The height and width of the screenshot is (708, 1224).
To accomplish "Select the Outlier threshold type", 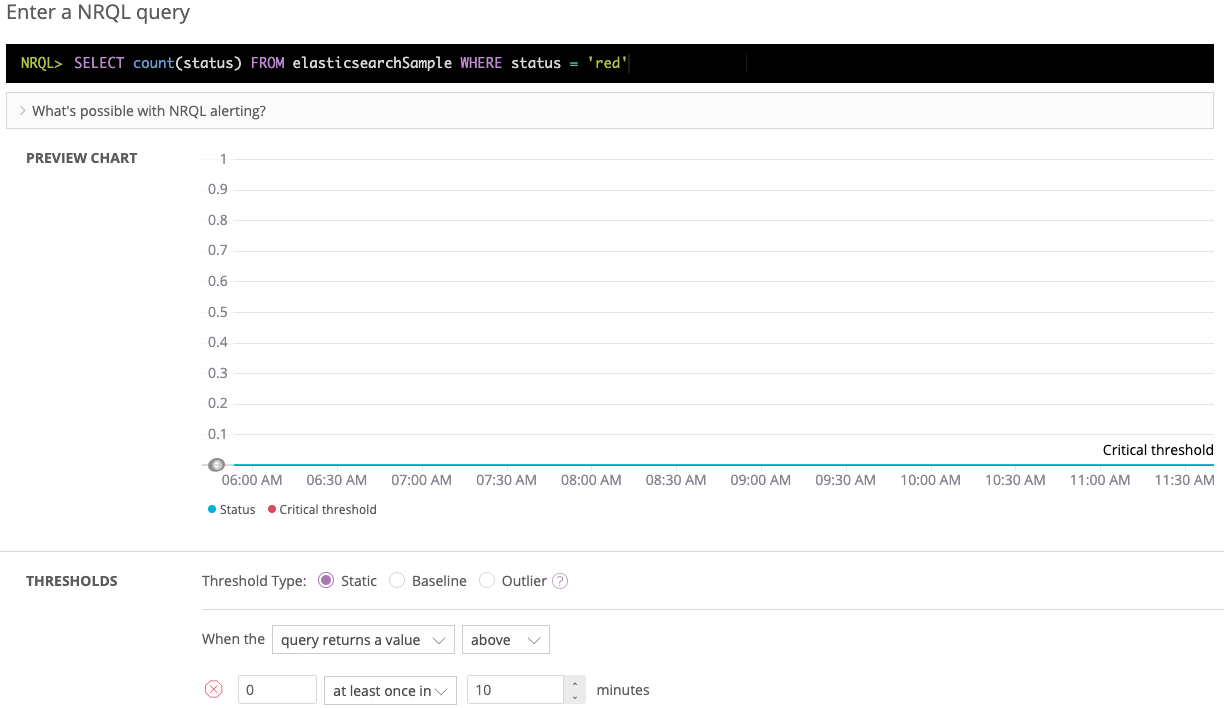I will pos(487,581).
